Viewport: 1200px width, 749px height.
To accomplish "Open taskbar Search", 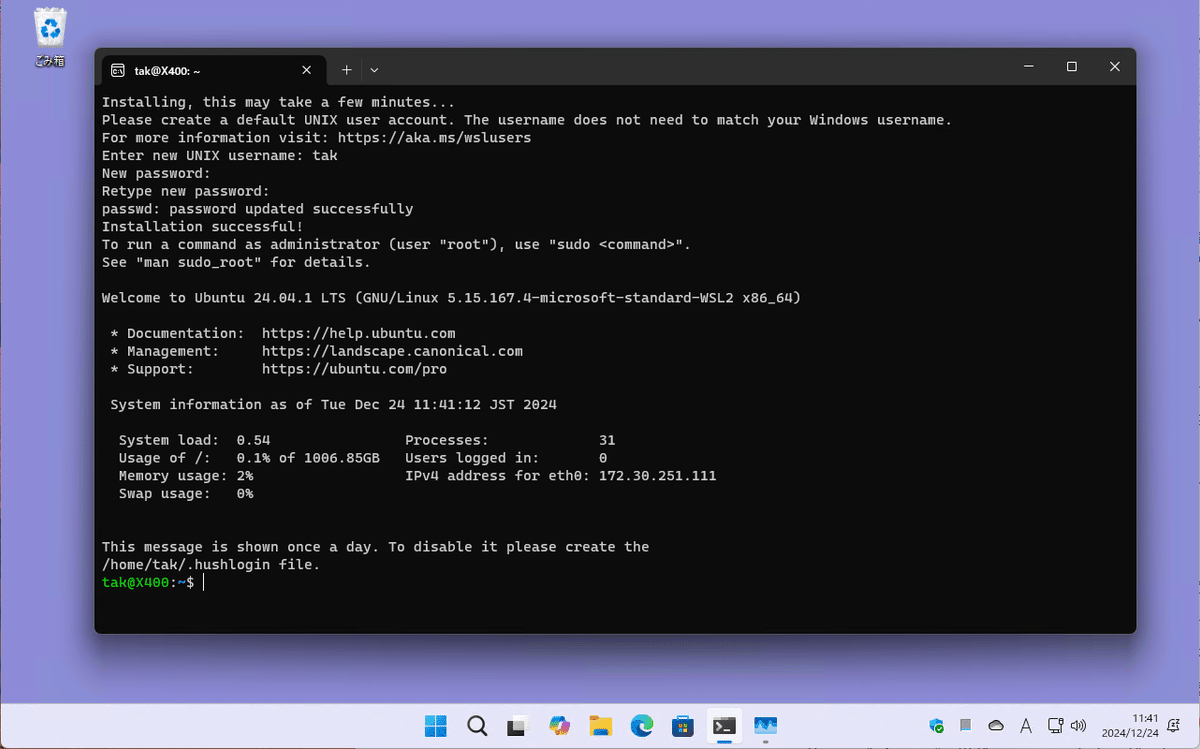I will point(477,726).
